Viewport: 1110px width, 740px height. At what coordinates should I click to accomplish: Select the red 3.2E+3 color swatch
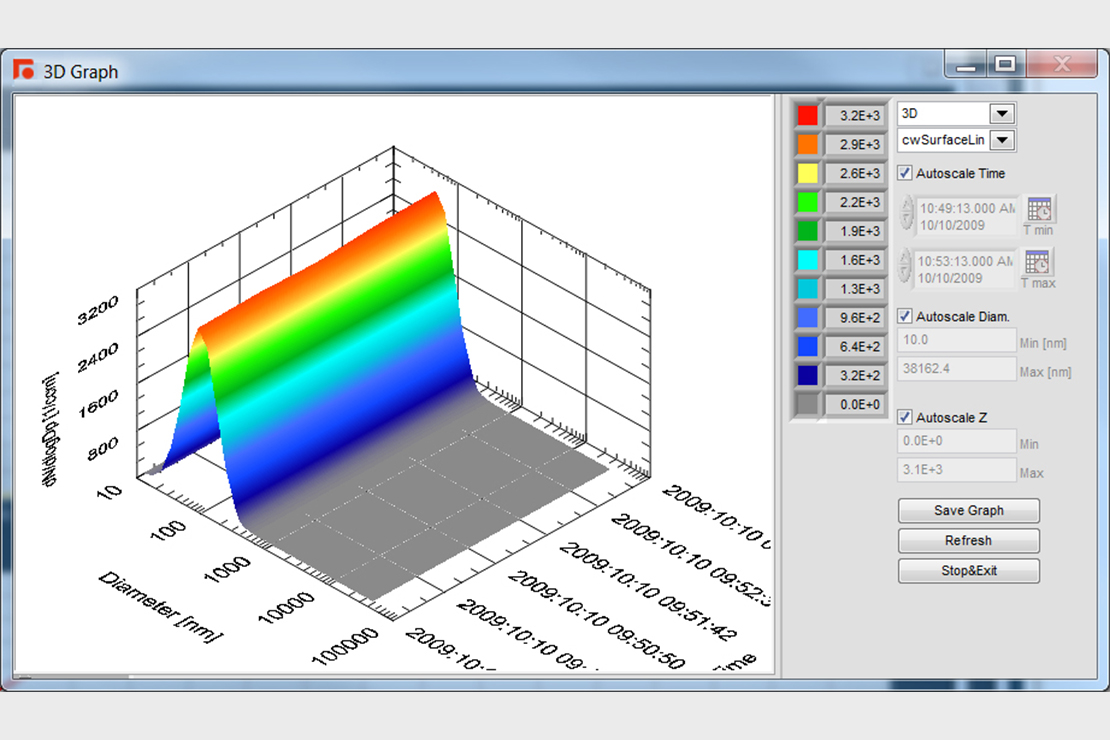pyautogui.click(x=807, y=115)
